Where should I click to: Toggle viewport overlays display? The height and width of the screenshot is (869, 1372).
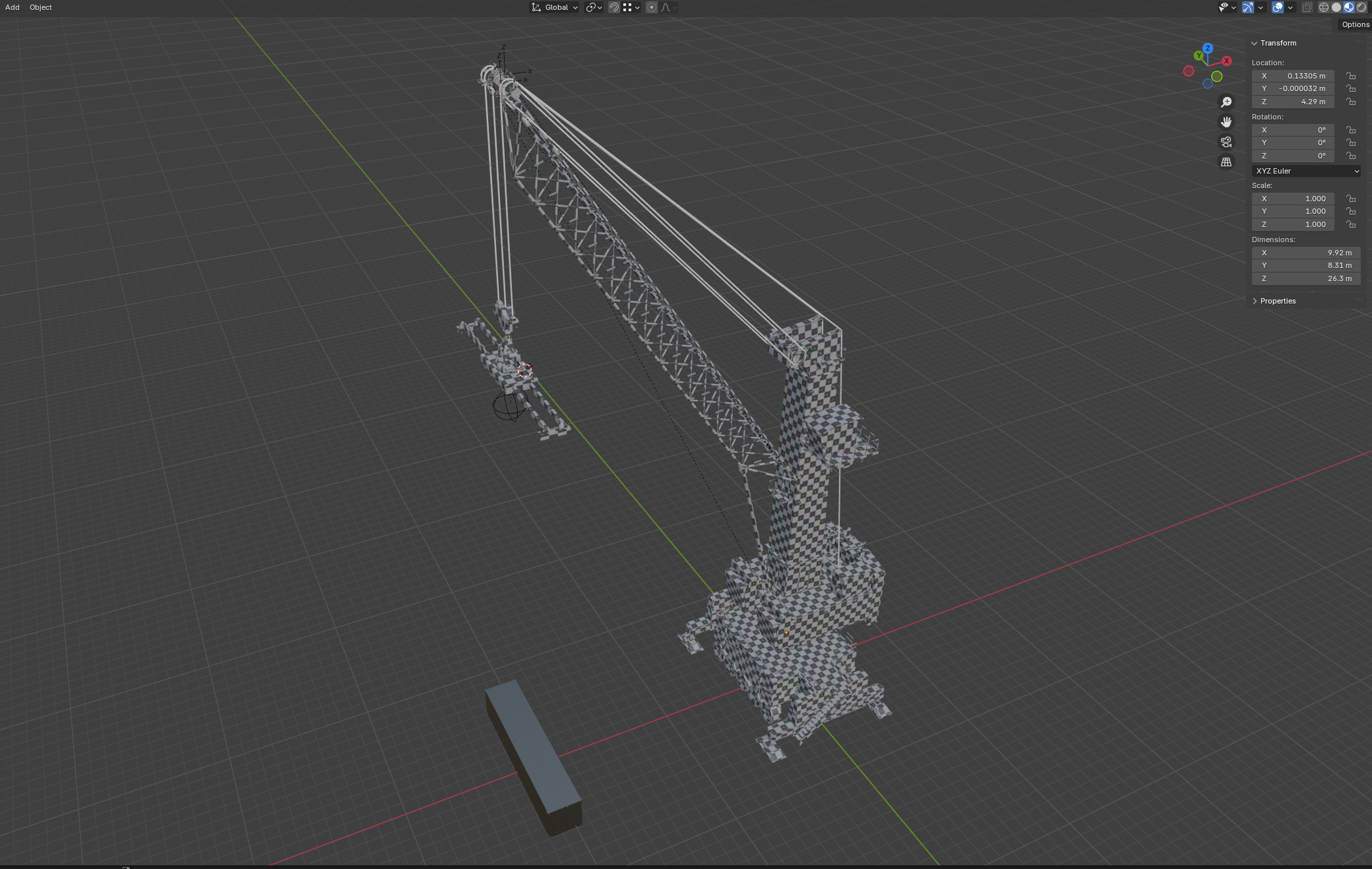[1278, 7]
